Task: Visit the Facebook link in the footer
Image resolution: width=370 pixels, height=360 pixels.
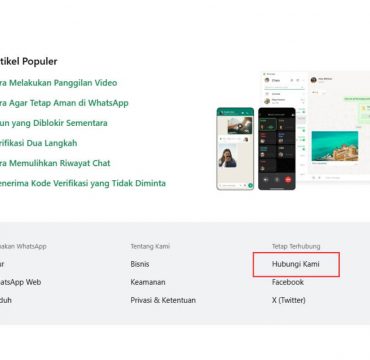Action: coord(288,282)
